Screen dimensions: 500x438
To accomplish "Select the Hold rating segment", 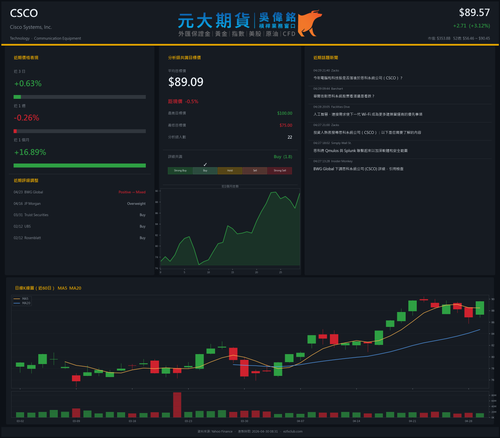I will (x=230, y=171).
